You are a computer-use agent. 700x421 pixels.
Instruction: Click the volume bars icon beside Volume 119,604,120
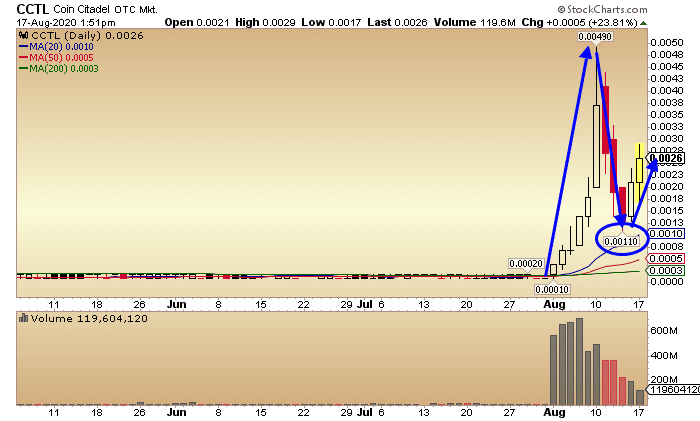pyautogui.click(x=23, y=318)
